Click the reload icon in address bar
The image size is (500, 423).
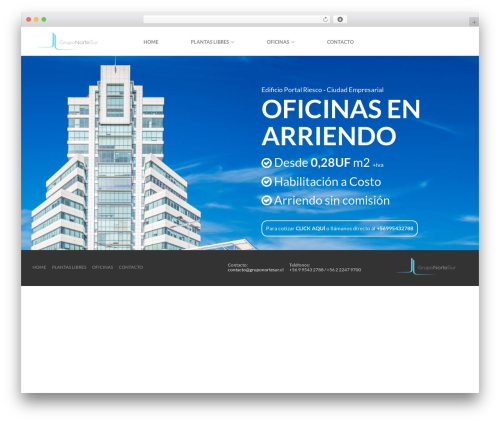pyautogui.click(x=325, y=19)
